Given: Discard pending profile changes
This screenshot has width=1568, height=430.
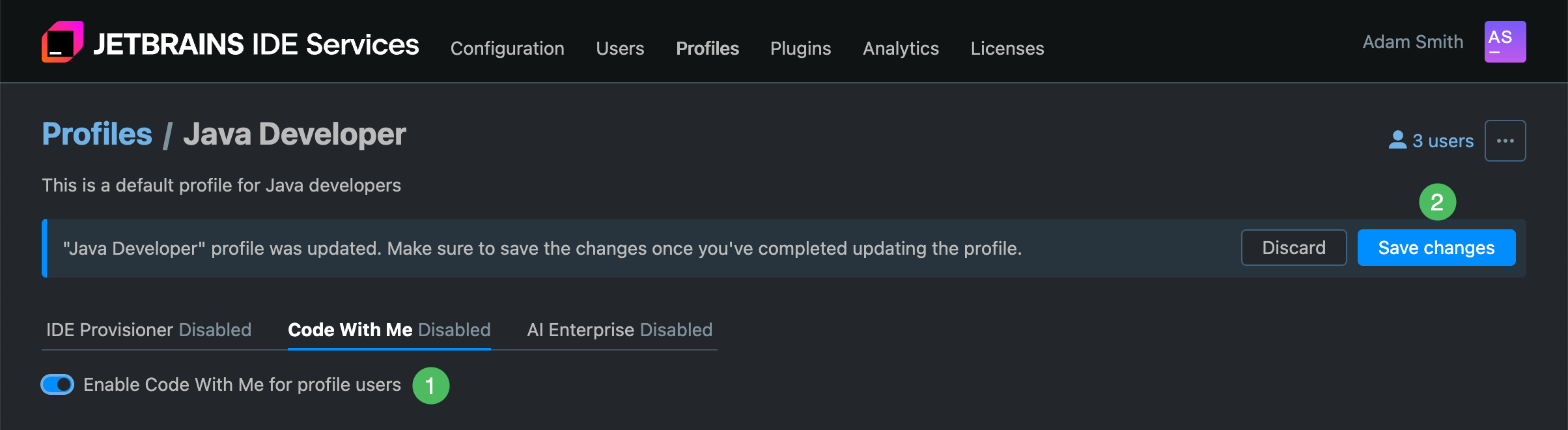Looking at the screenshot, I should (x=1293, y=248).
